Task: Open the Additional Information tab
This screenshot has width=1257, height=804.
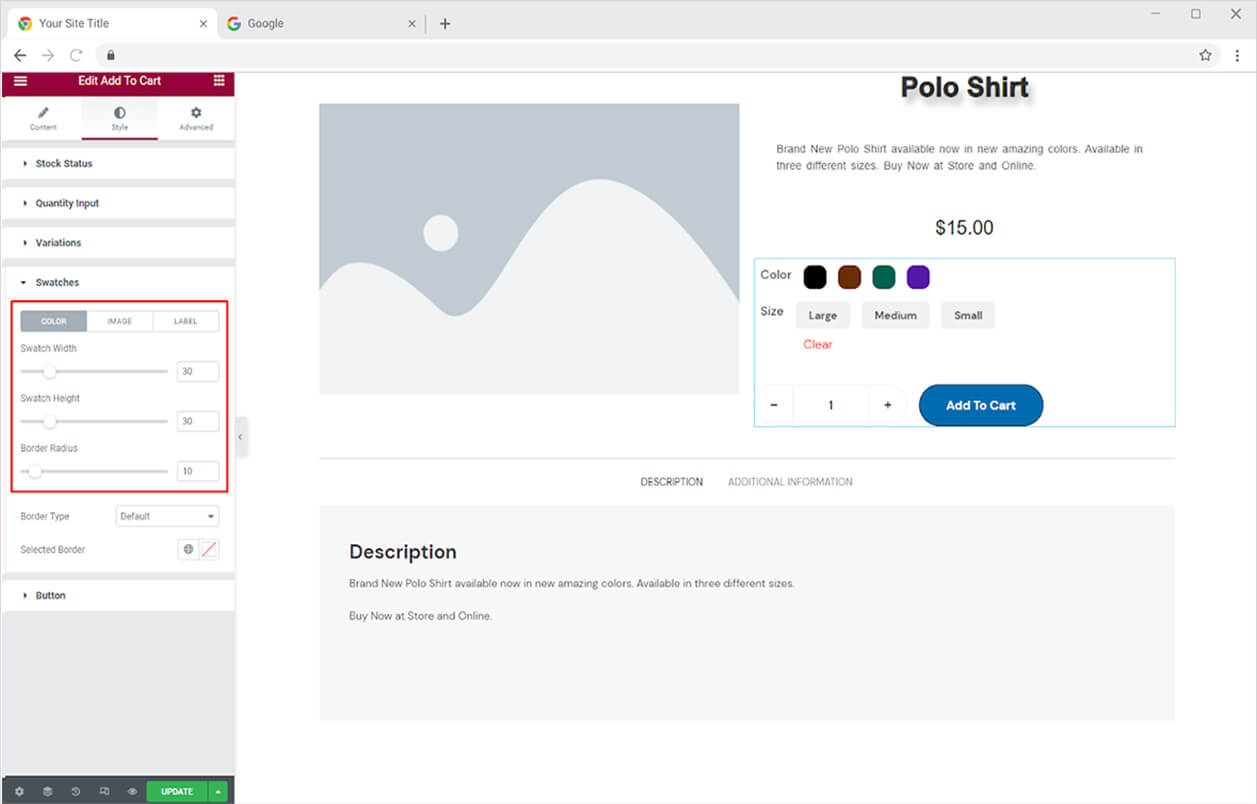Action: (x=789, y=482)
